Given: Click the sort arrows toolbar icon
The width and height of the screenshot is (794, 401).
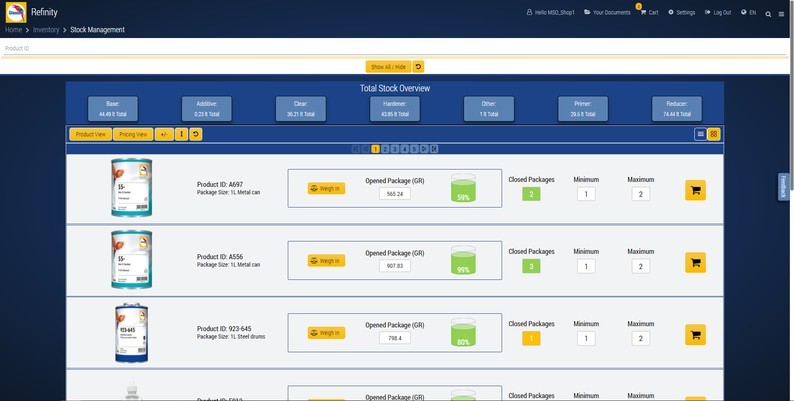Looking at the screenshot, I should [181, 134].
